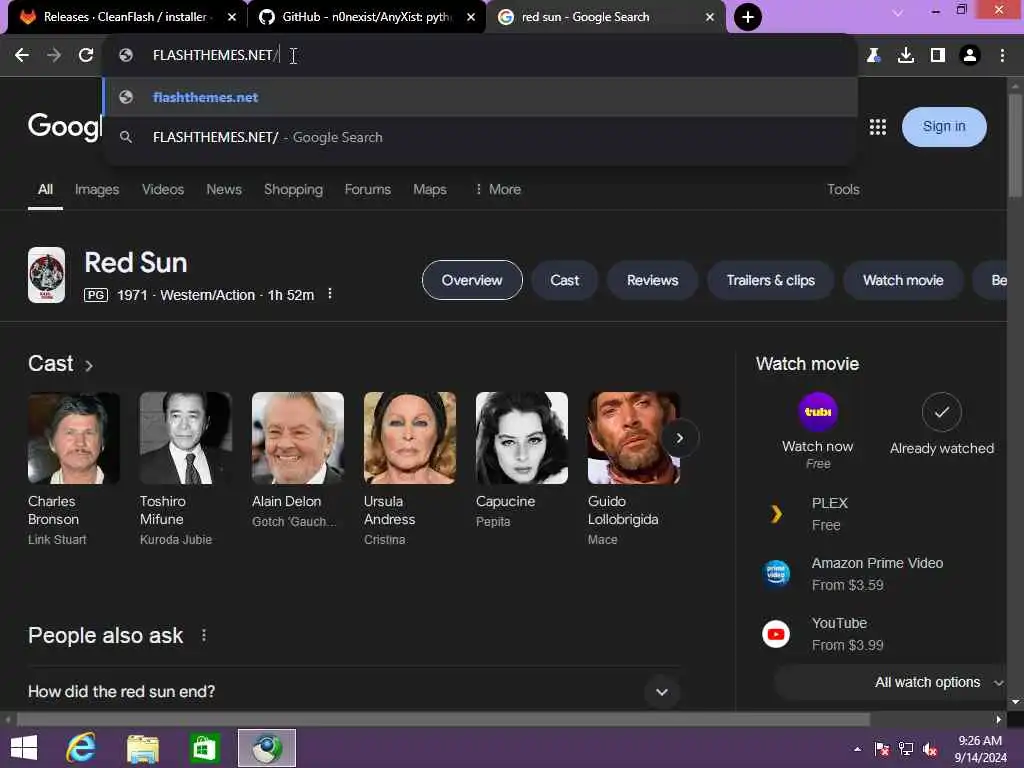Image resolution: width=1024 pixels, height=768 pixels.
Task: Open the Google apps grid icon
Action: [x=878, y=127]
